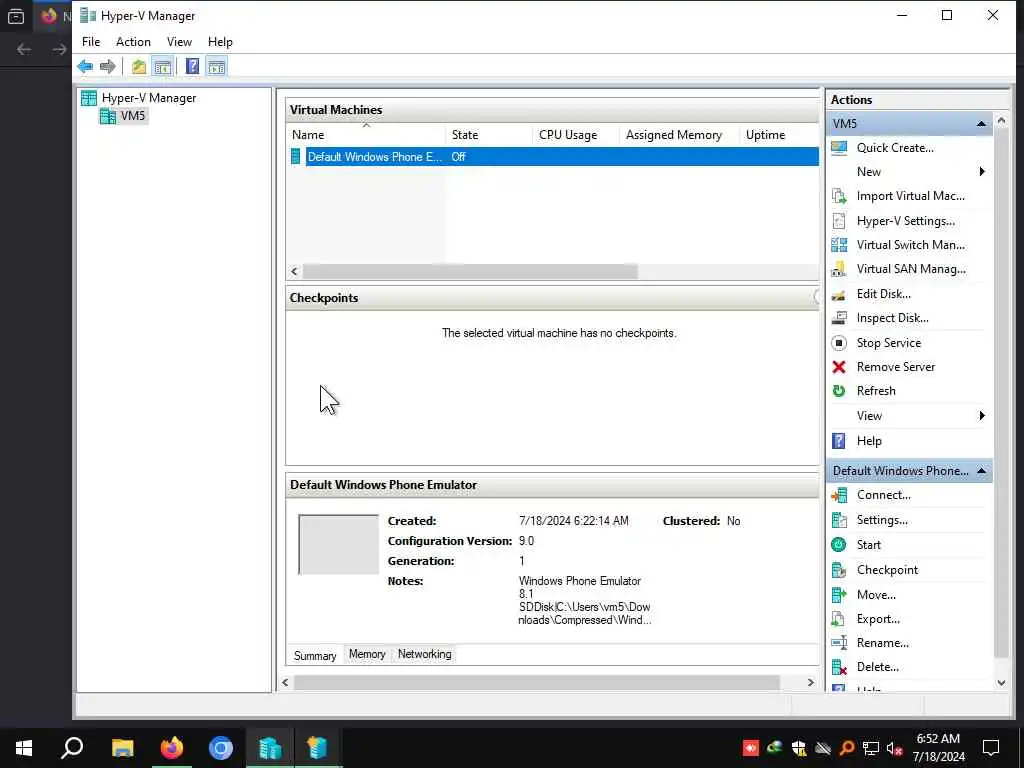Collapse the VM5 actions section
Viewport: 1024px width, 768px height.
[981, 123]
